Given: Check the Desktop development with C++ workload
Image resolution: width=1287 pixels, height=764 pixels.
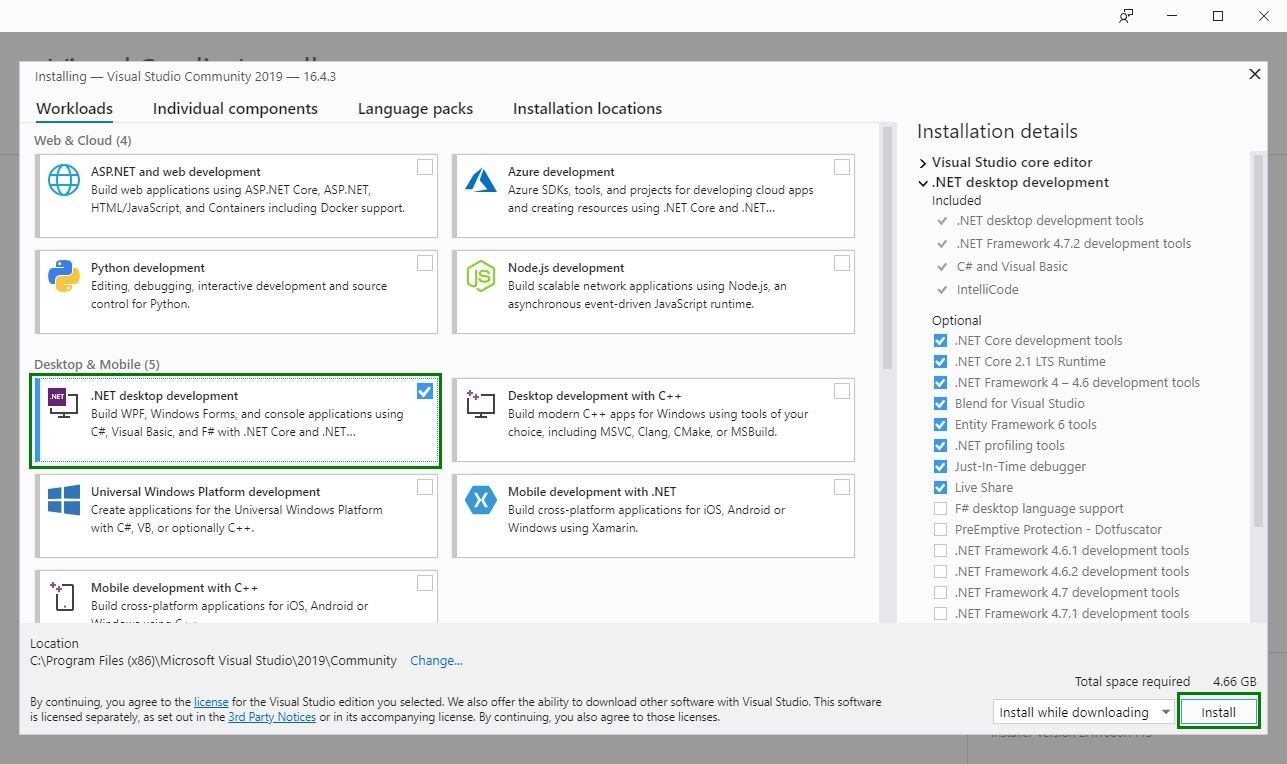Looking at the screenshot, I should tap(842, 391).
